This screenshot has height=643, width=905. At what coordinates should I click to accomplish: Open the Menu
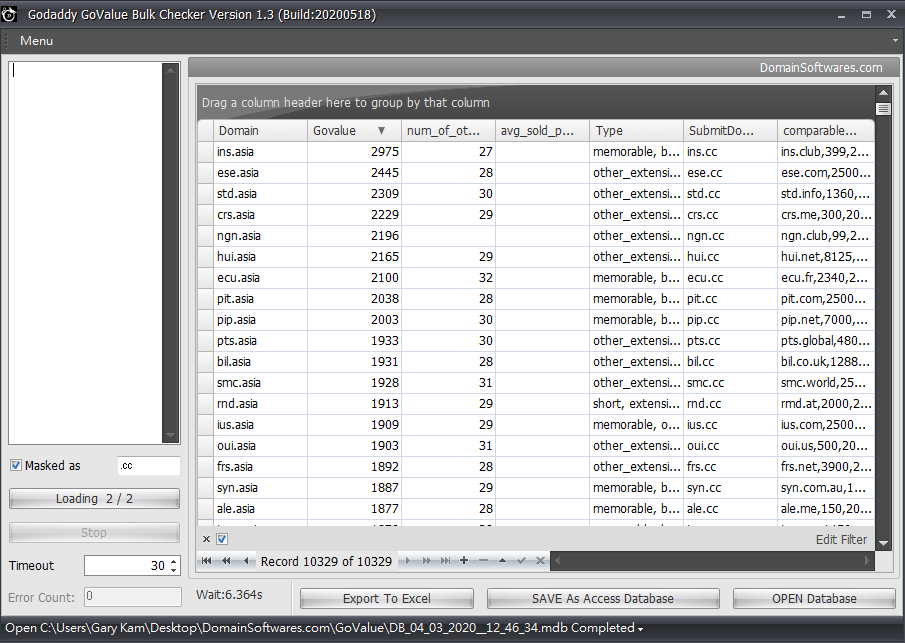pyautogui.click(x=36, y=41)
